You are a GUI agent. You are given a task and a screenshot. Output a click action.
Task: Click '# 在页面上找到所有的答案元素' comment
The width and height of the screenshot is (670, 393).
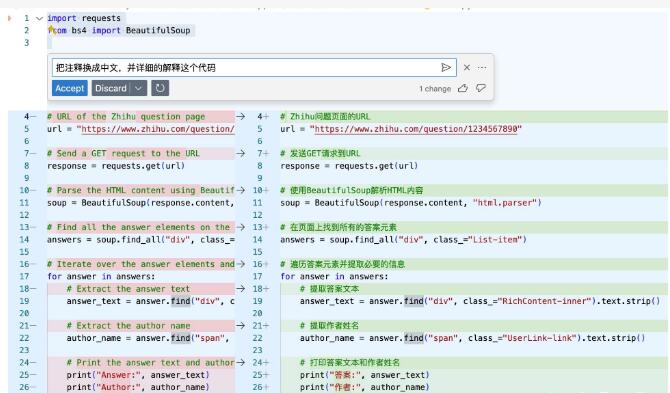(x=338, y=227)
